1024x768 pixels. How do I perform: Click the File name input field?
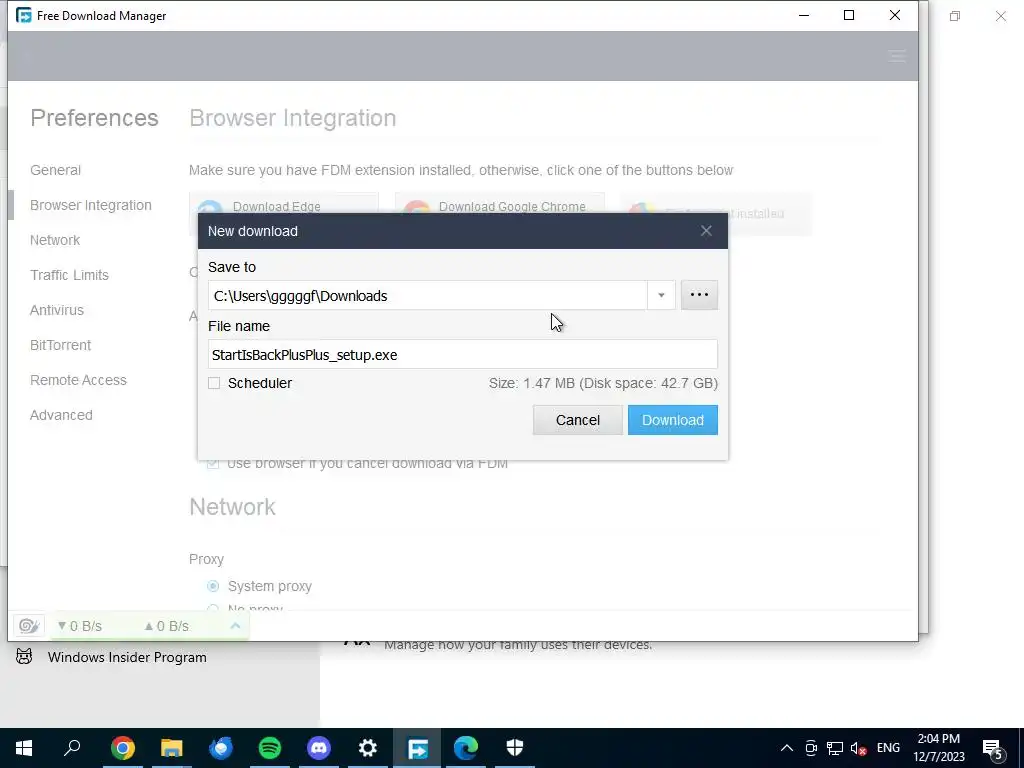pyautogui.click(x=462, y=355)
